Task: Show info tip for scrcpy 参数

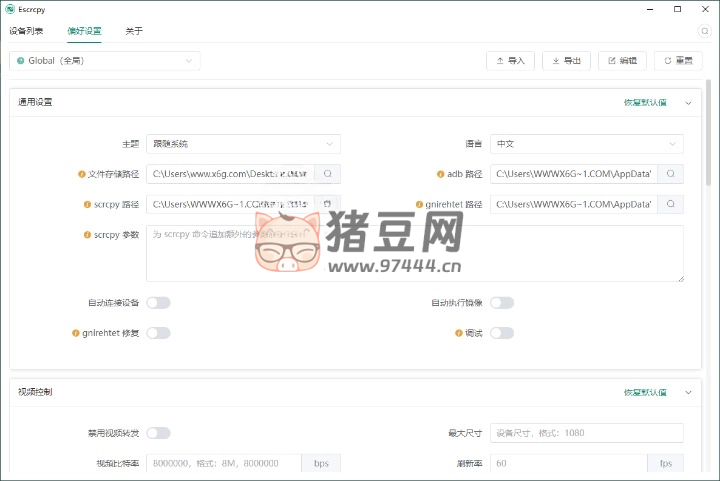Action: 87,235
